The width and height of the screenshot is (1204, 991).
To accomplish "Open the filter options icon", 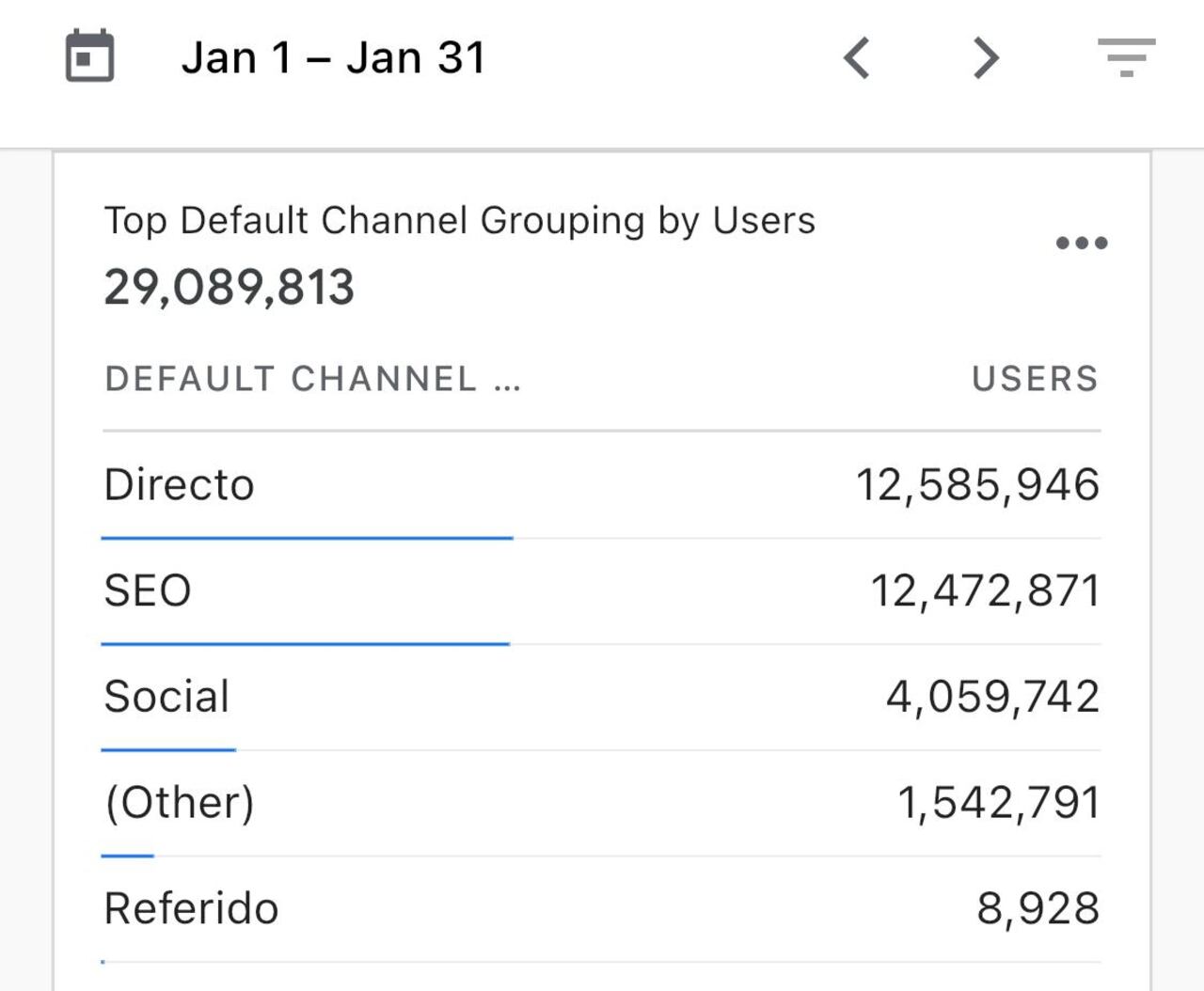I will (1126, 57).
